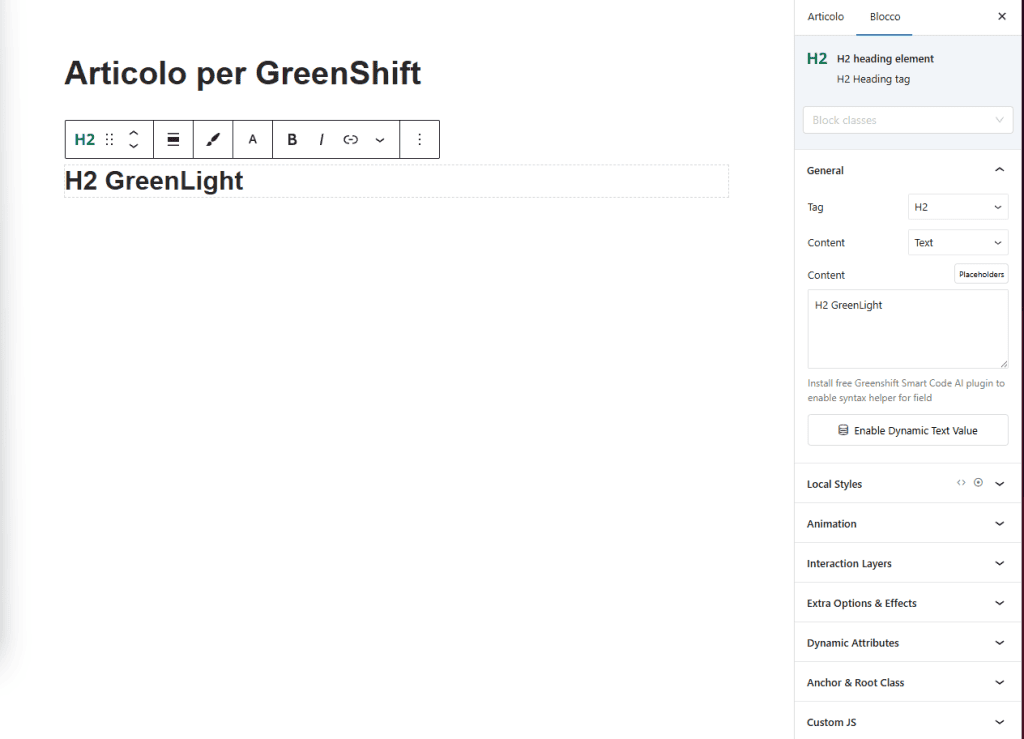Viewport: 1024px width, 739px height.
Task: Click the H2 block type icon in toolbar
Action: (x=84, y=139)
